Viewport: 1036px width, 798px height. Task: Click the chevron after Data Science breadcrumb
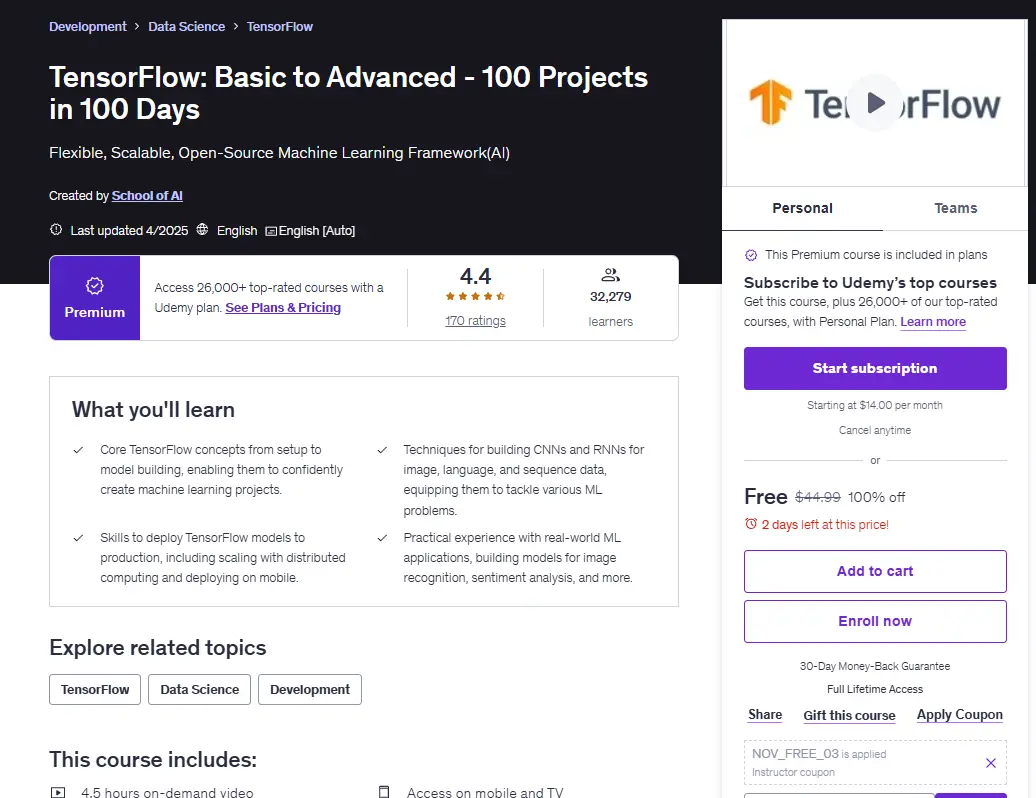point(235,26)
